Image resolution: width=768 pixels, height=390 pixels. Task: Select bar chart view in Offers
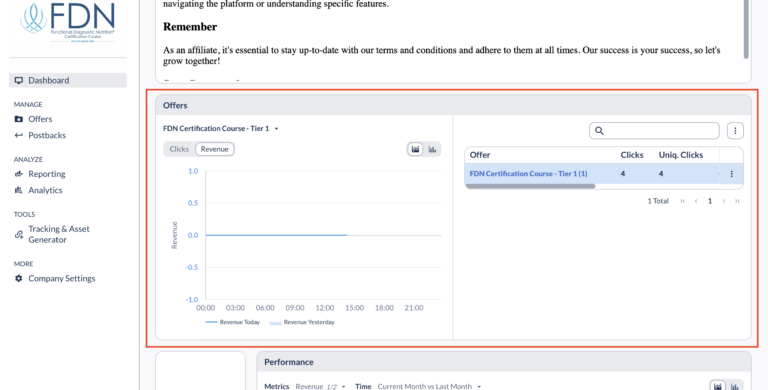point(432,149)
